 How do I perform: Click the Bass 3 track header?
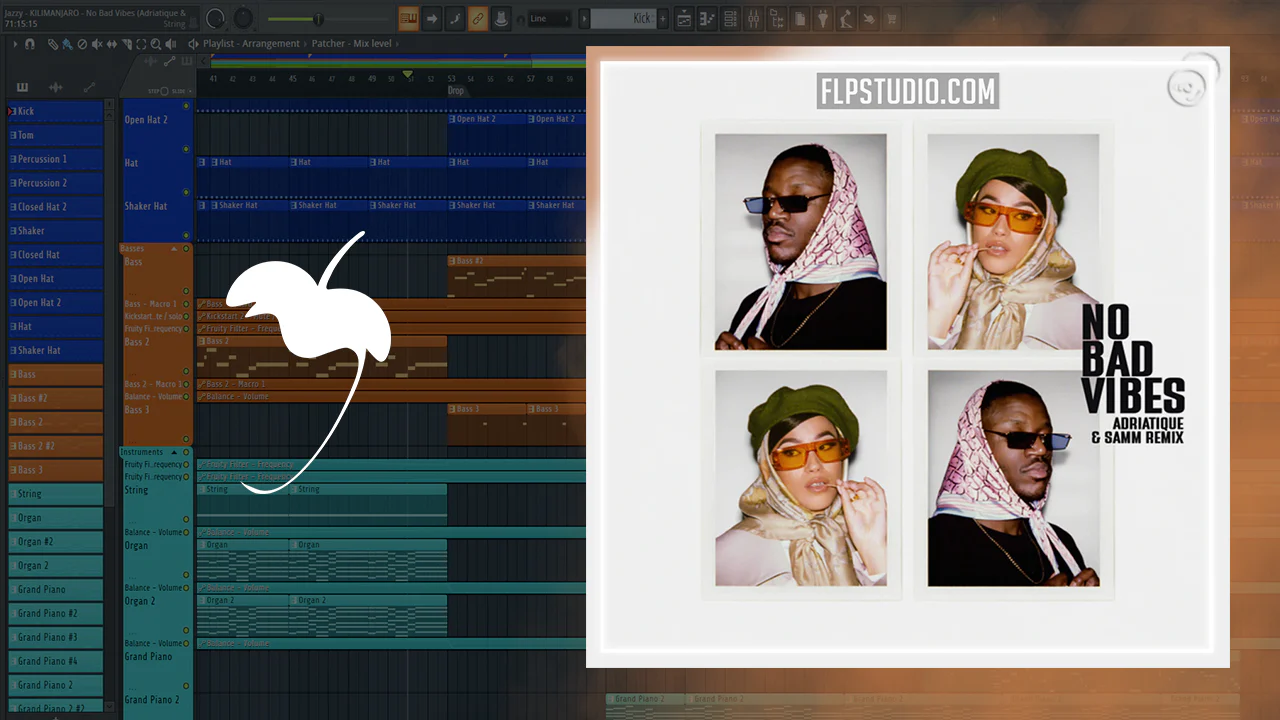[157, 424]
